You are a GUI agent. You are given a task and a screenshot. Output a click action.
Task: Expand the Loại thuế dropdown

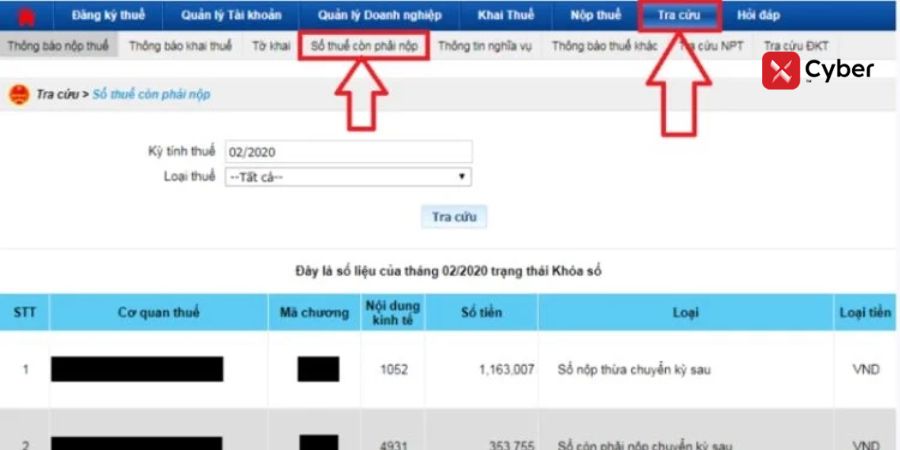[x=348, y=177]
